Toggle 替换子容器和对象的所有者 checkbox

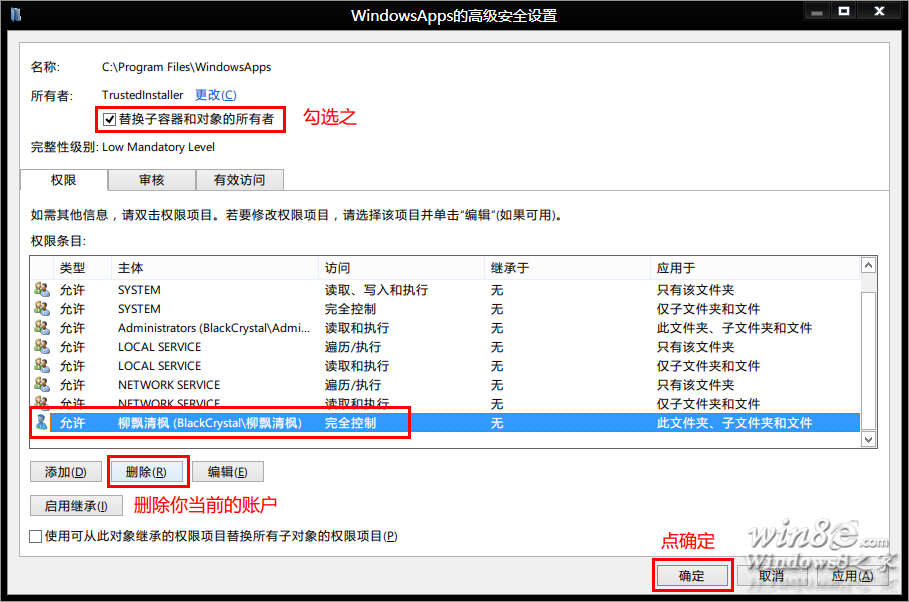[x=109, y=119]
